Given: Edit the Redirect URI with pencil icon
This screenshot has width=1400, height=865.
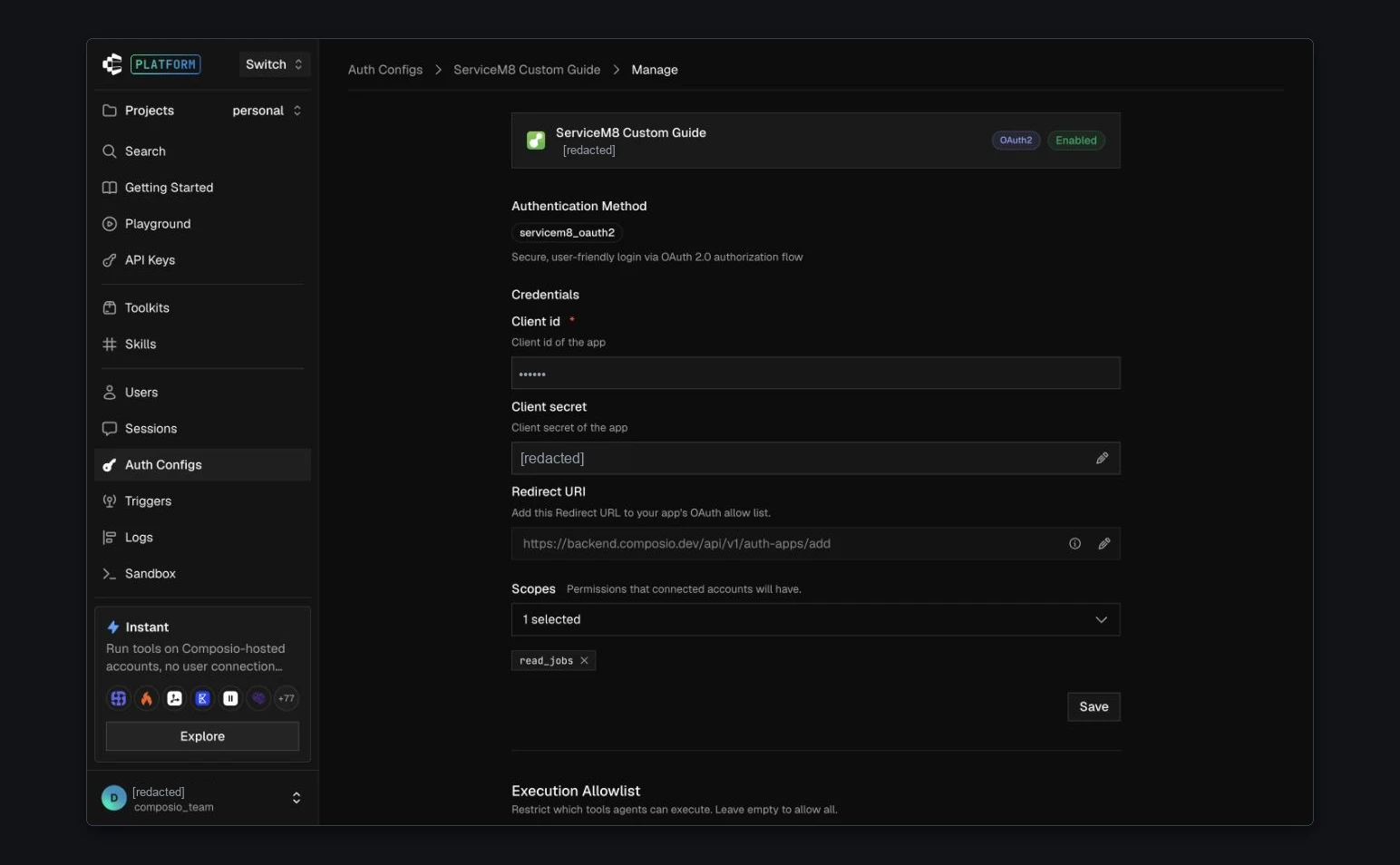Looking at the screenshot, I should coord(1103,544).
